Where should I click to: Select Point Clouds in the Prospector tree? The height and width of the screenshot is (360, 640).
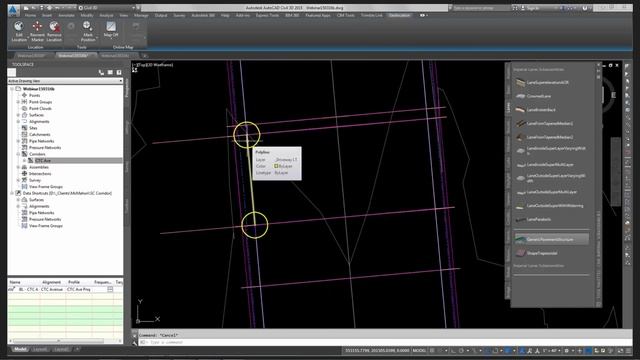40,109
